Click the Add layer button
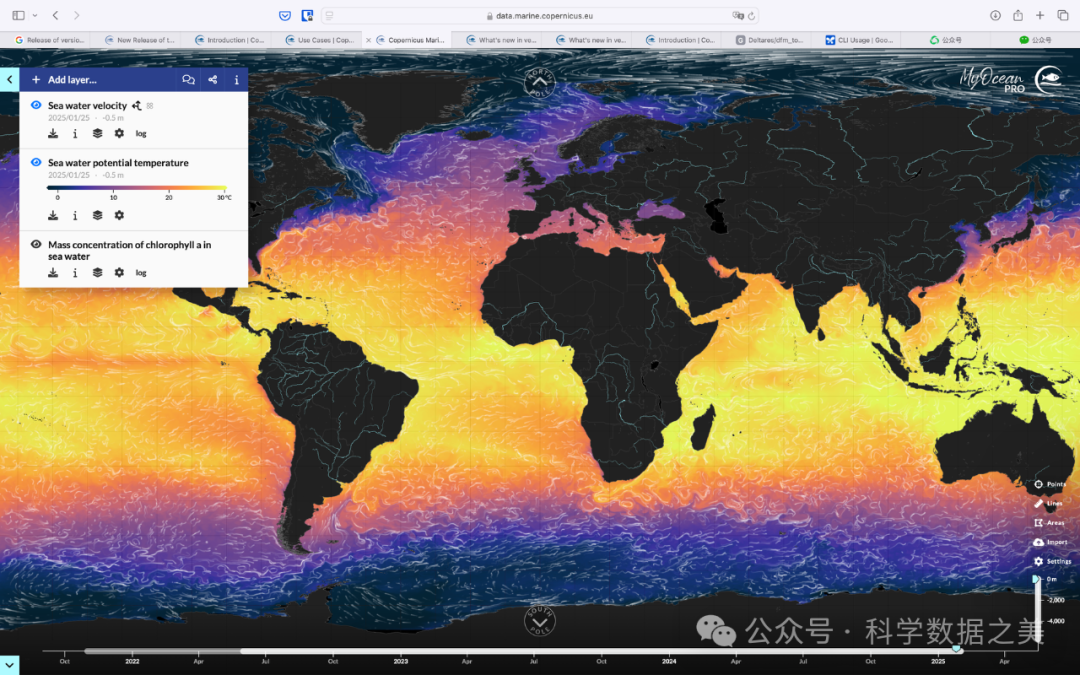 coord(65,80)
